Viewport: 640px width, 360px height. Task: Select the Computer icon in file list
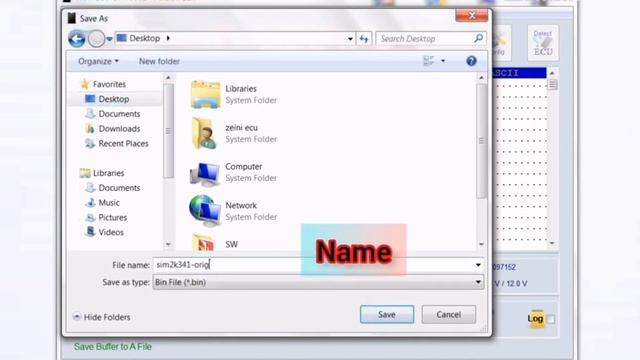205,173
